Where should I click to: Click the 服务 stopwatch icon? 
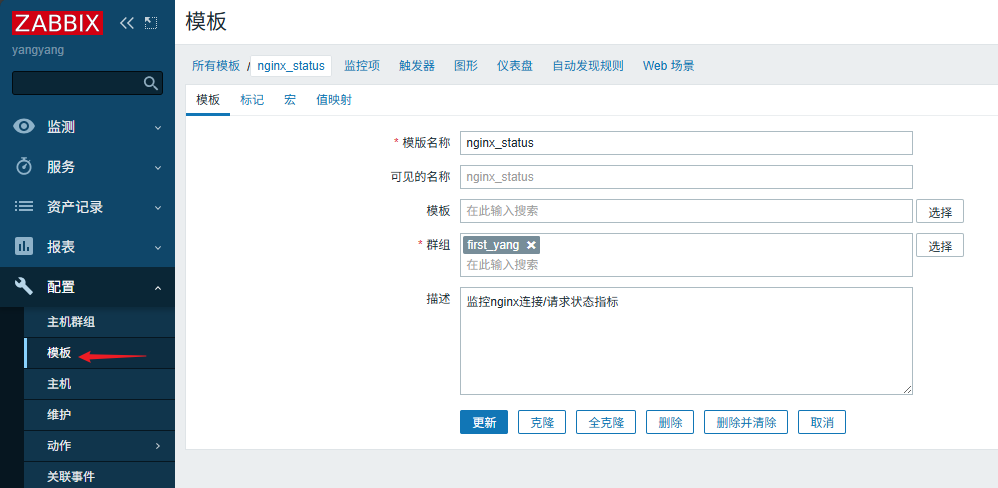(x=24, y=167)
